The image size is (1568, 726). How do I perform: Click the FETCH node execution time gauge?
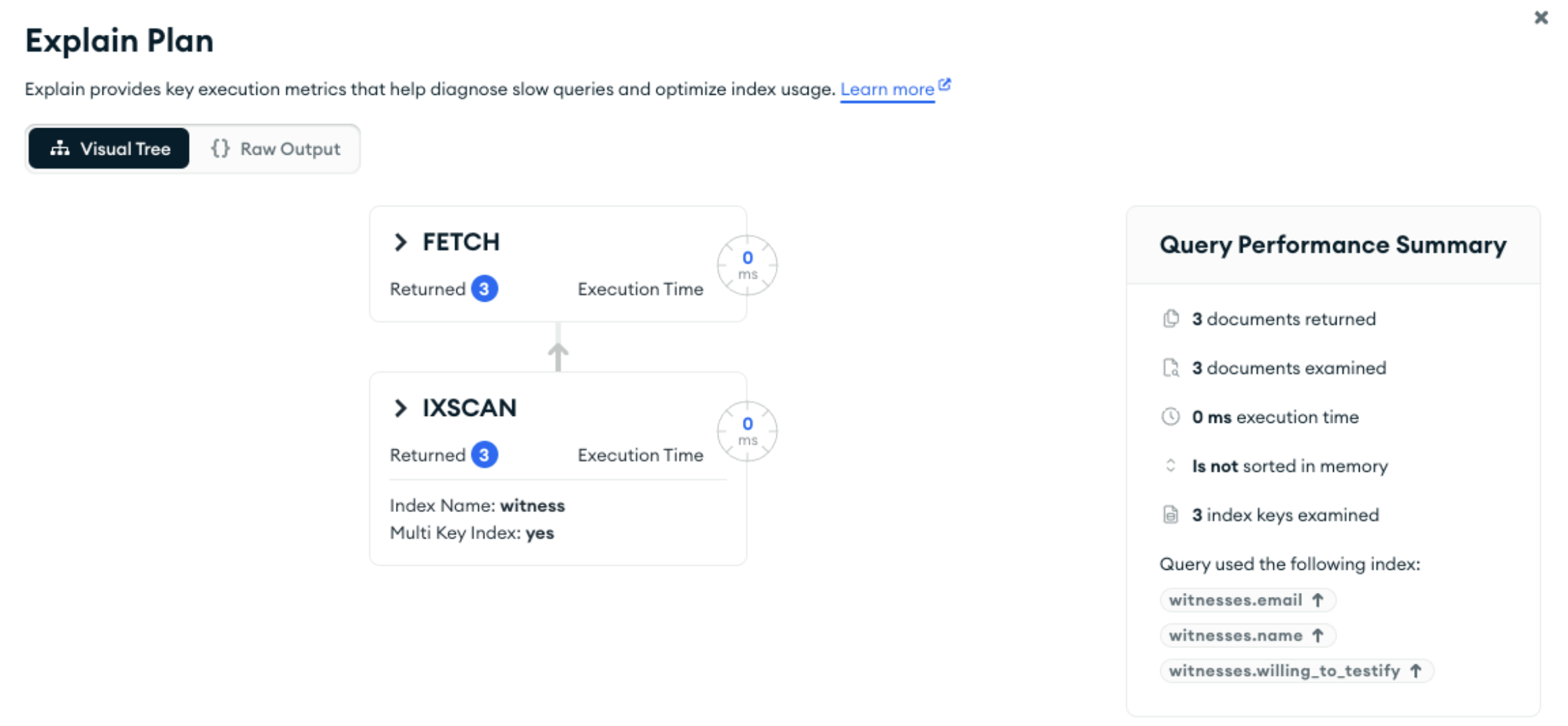coord(747,265)
